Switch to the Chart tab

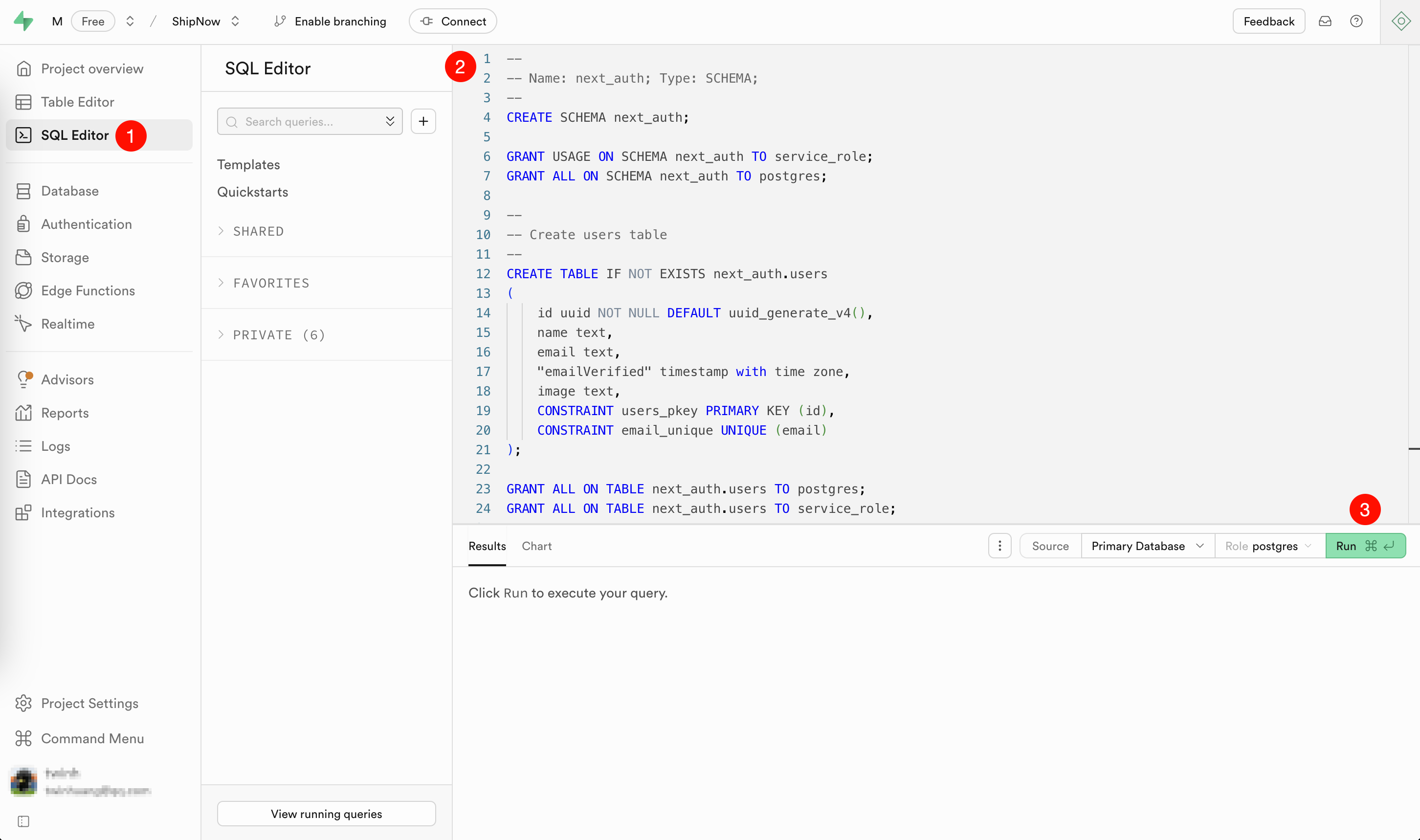tap(536, 546)
